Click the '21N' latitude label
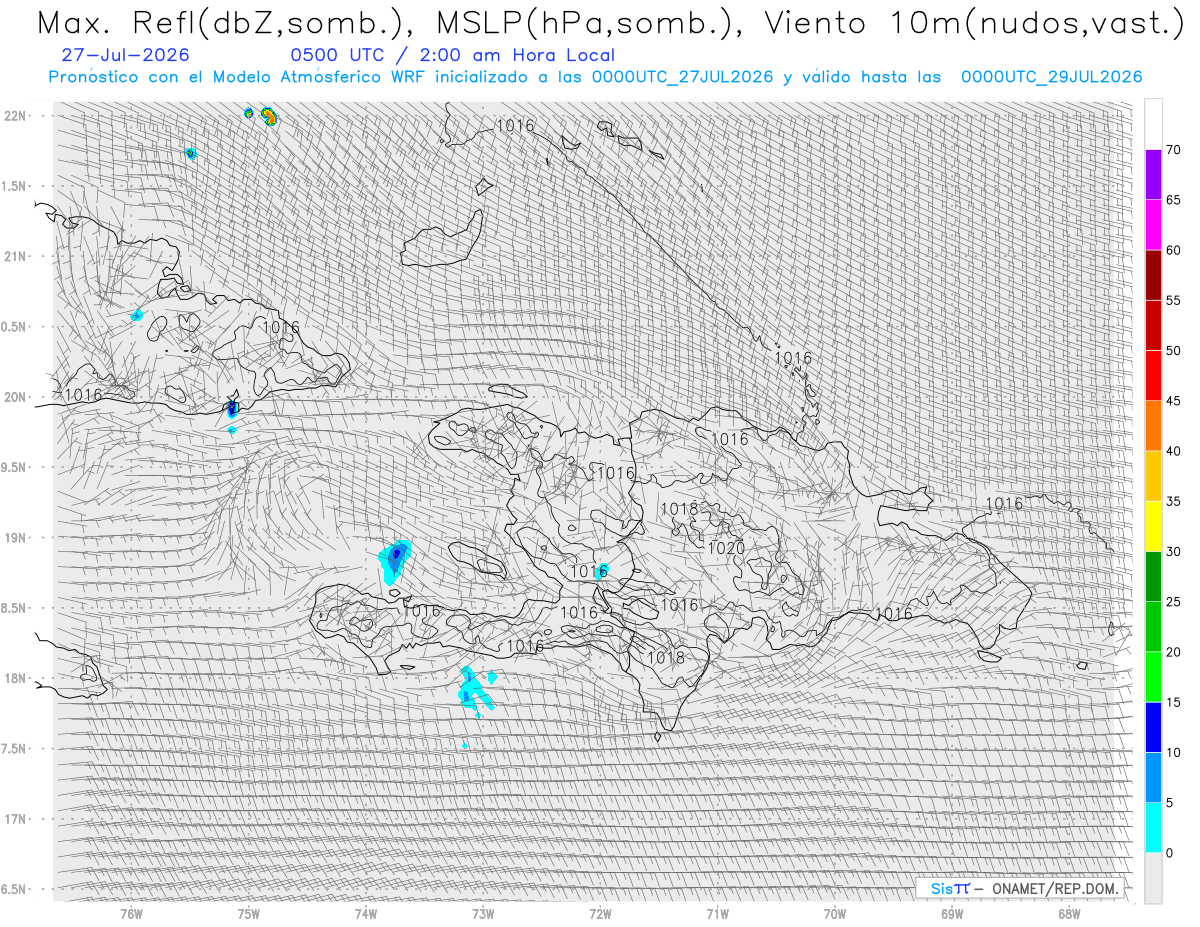The width and height of the screenshot is (1200, 927). tap(15, 256)
